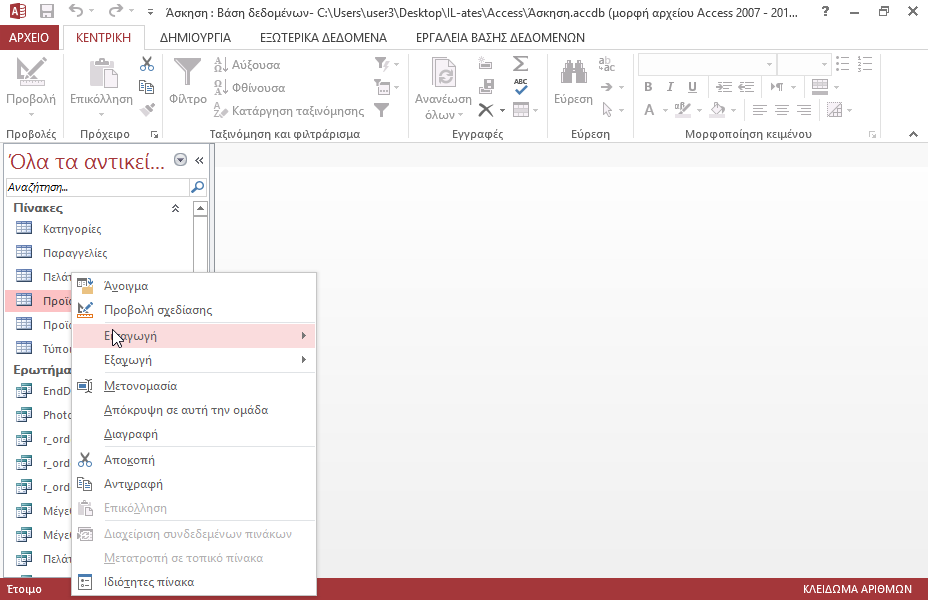Click the scissors cut icon in Πρόχειρο group
Viewport: 928px width, 600px height.
147,64
